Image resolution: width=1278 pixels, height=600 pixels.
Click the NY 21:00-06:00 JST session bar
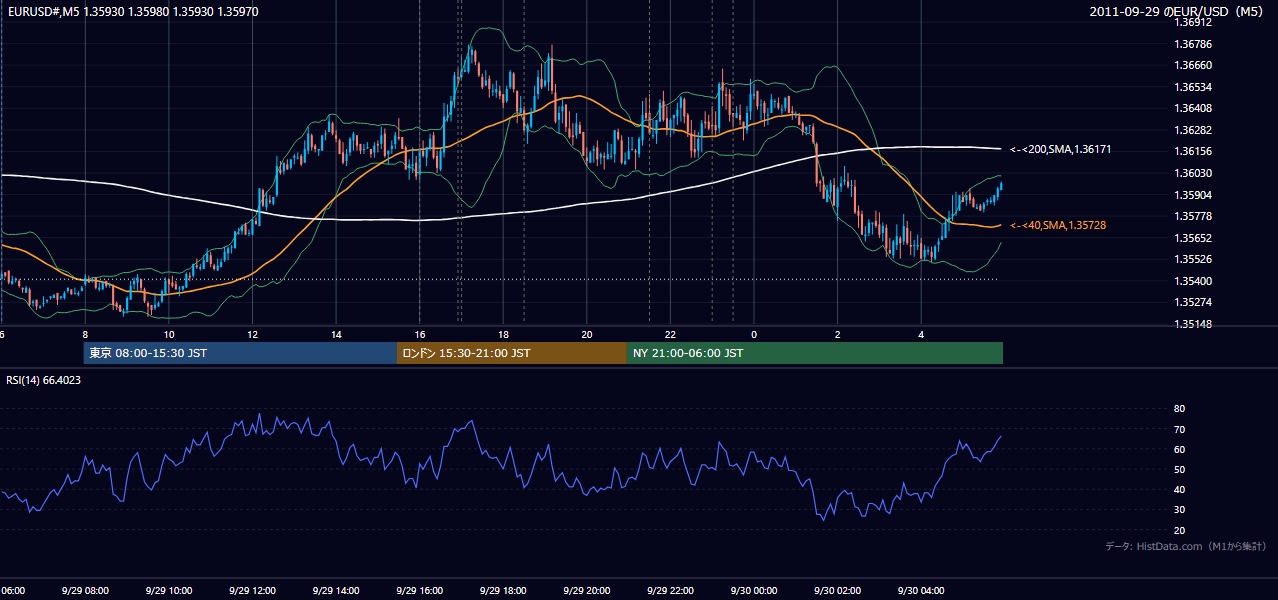[815, 353]
